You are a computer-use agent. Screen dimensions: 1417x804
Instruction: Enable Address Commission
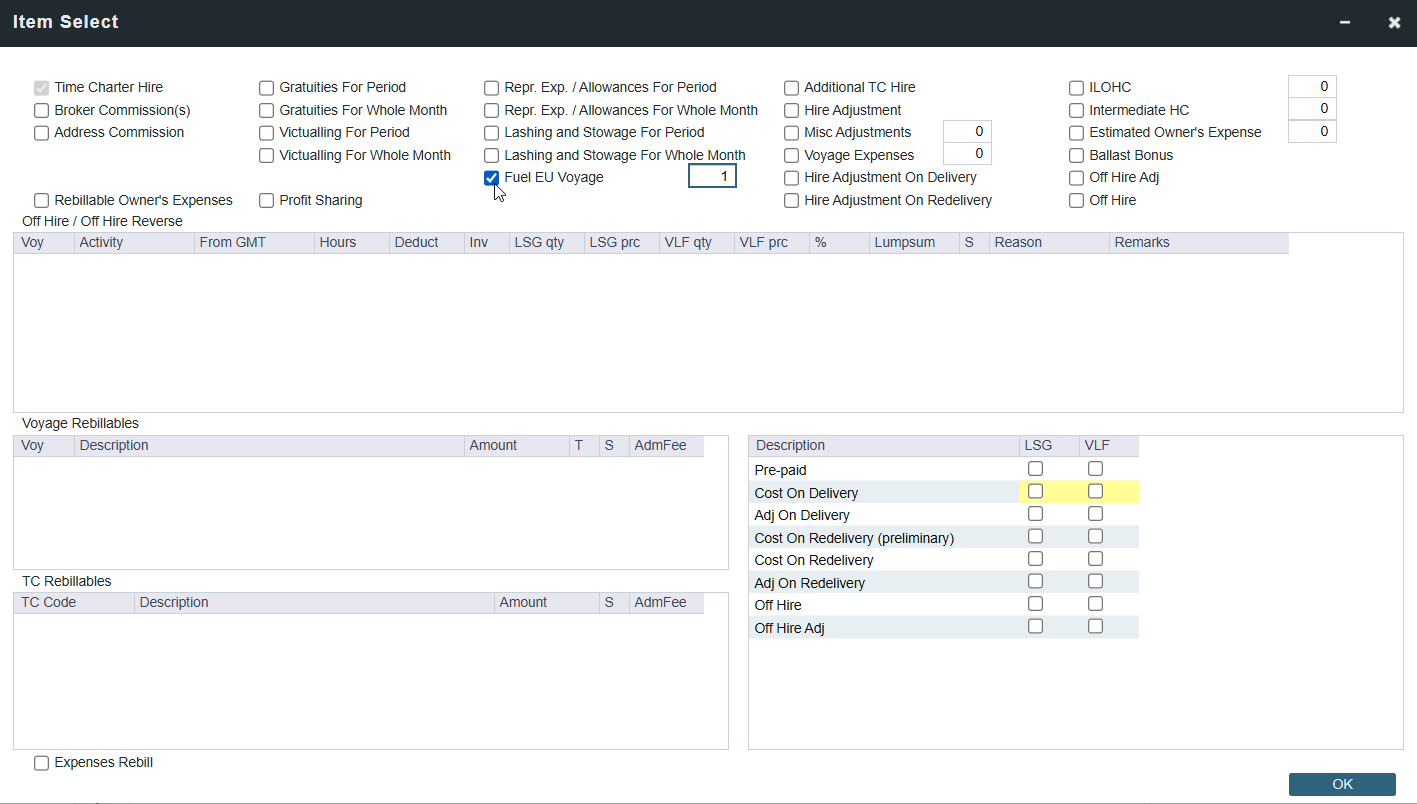(x=41, y=132)
